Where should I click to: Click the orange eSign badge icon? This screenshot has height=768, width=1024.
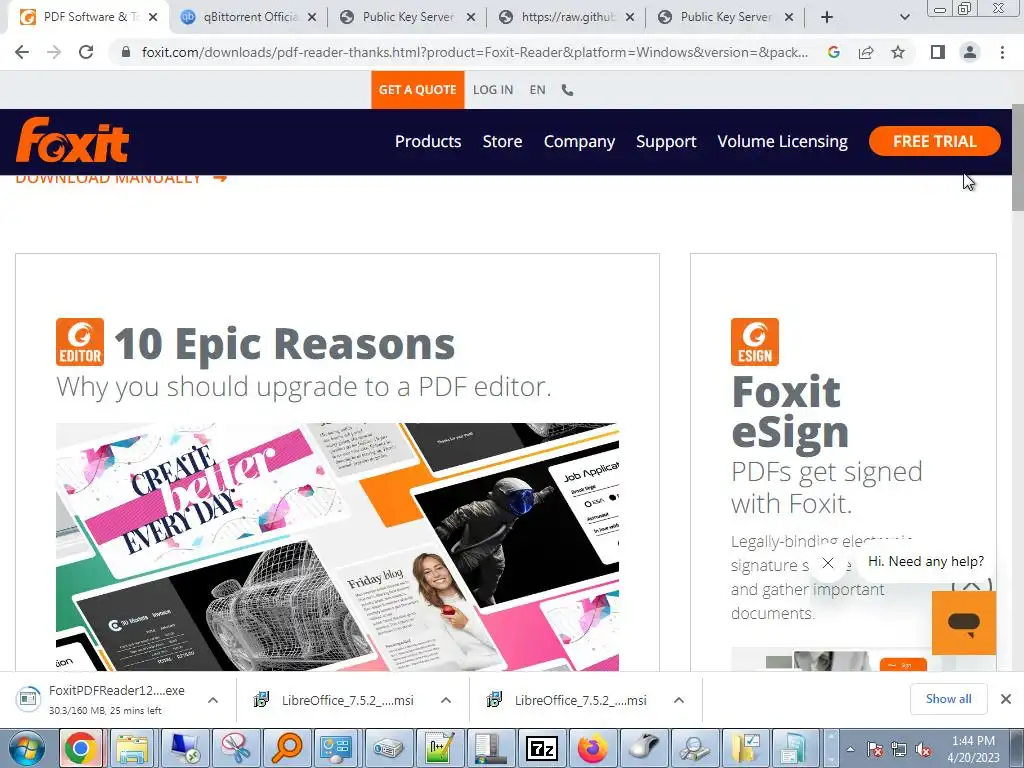(x=755, y=342)
